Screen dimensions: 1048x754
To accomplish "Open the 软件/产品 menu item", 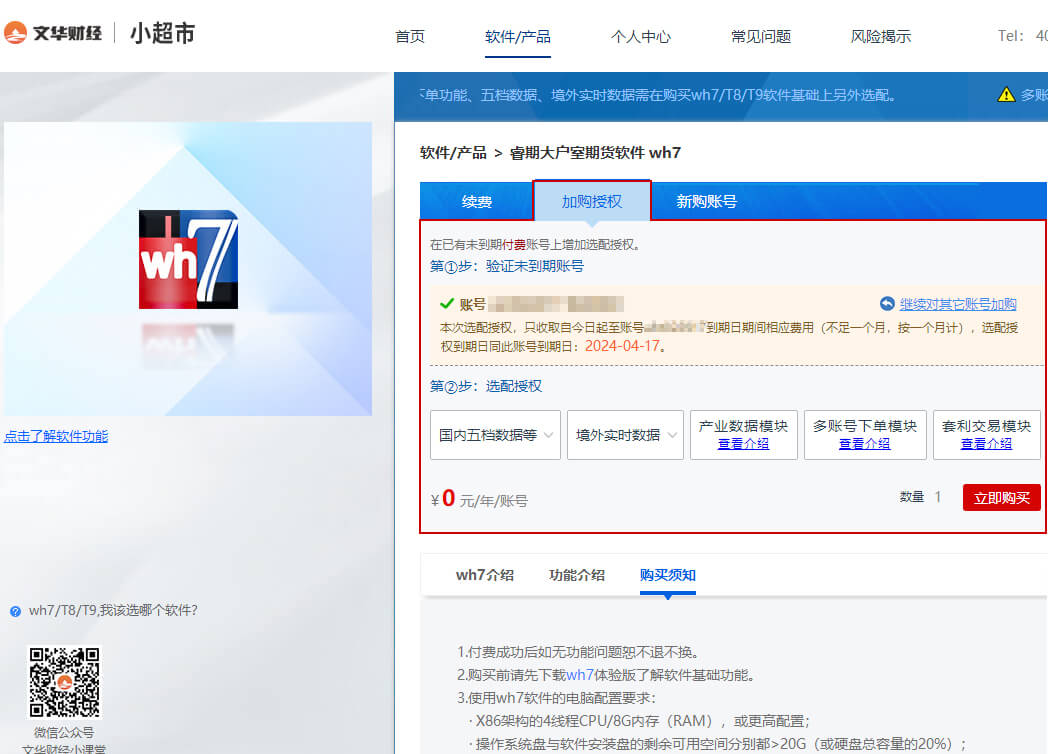I will point(518,36).
